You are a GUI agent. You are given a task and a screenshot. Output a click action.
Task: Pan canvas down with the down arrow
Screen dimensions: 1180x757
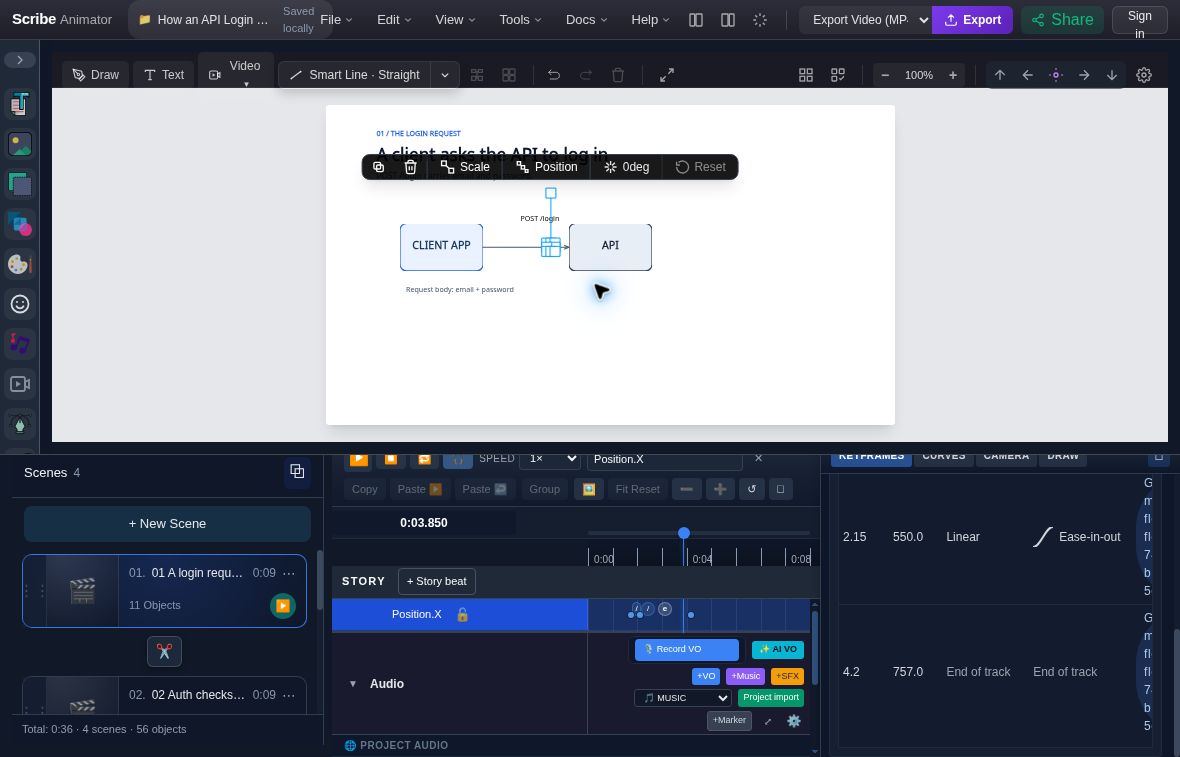click(1112, 74)
